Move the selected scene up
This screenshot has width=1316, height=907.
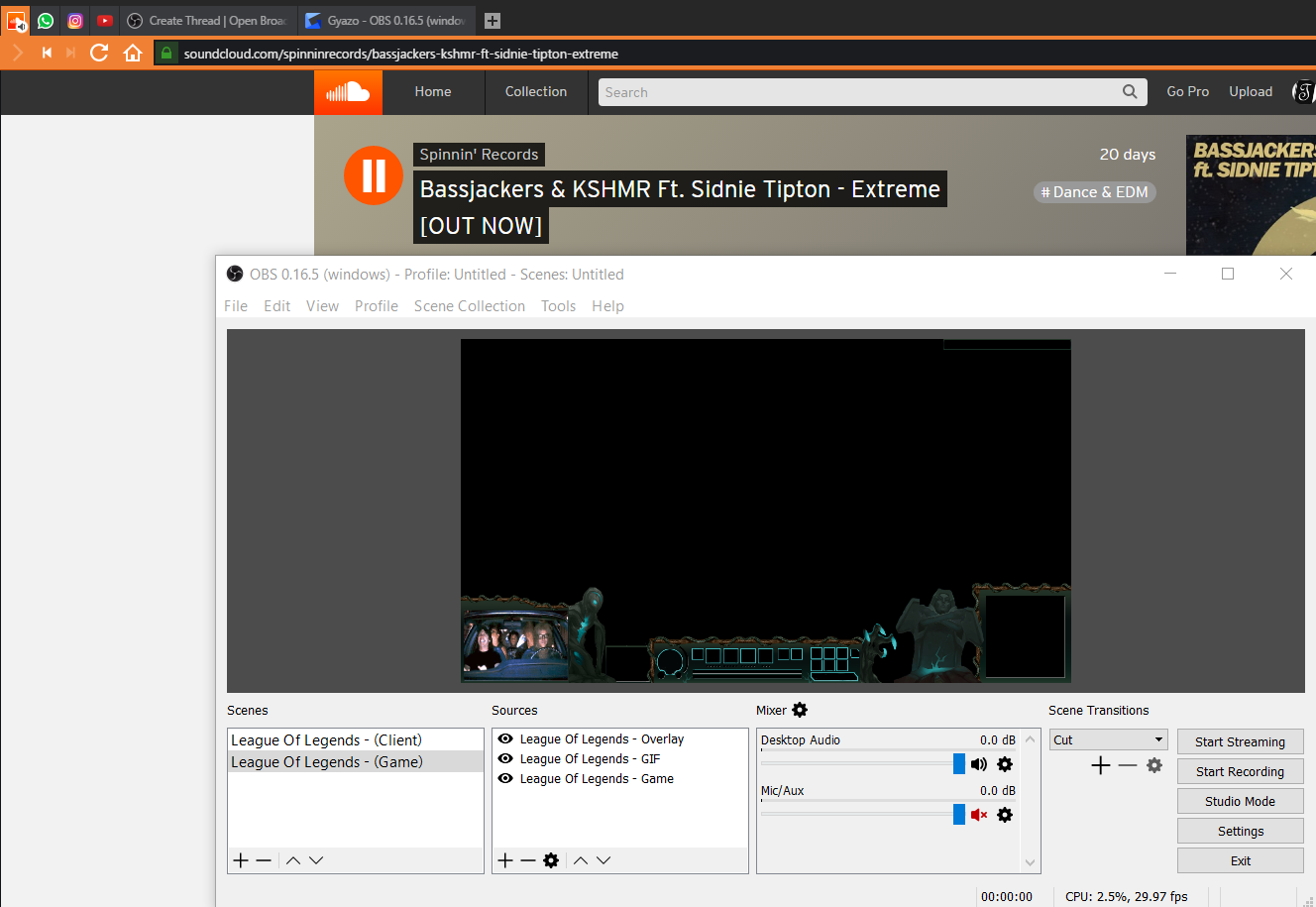click(x=293, y=860)
